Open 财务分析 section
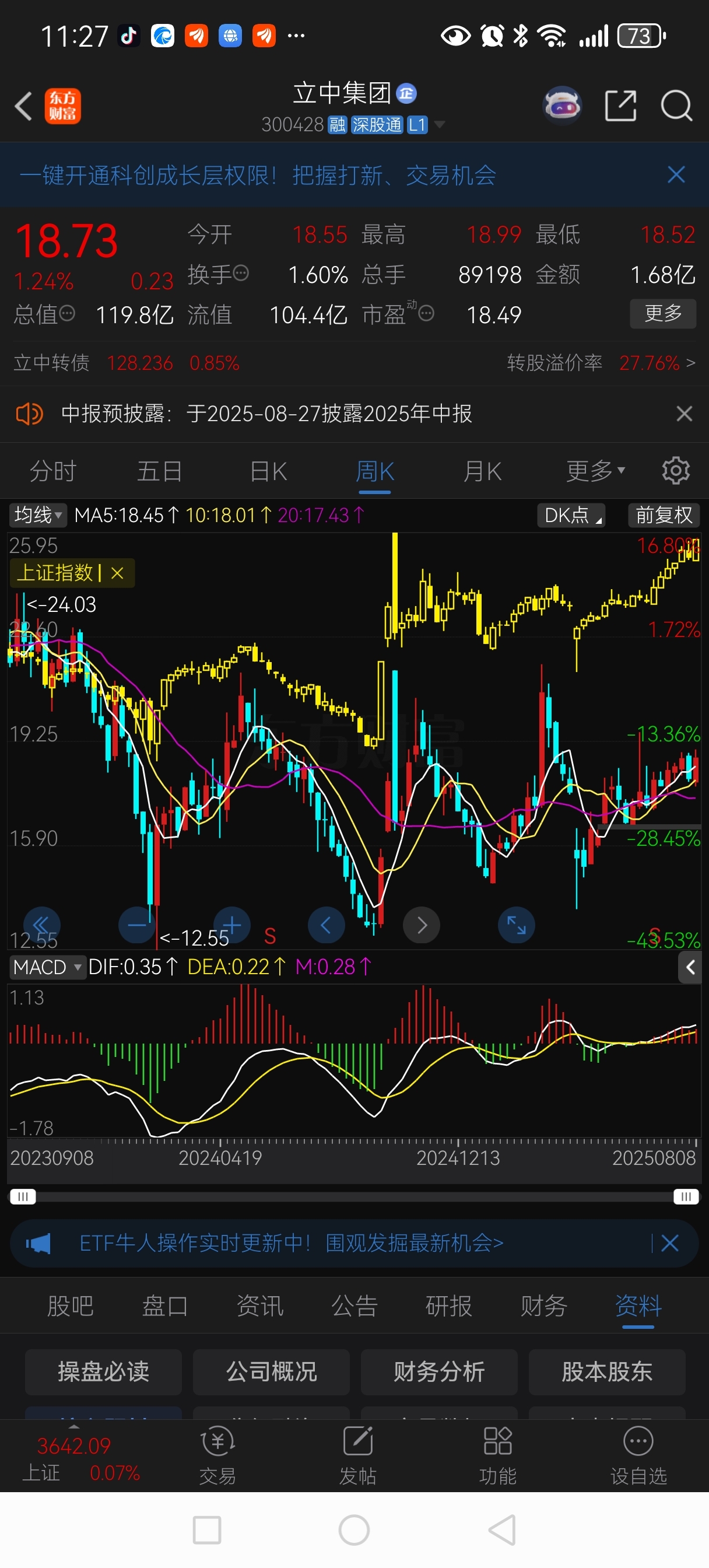This screenshot has width=709, height=1568. click(440, 1372)
